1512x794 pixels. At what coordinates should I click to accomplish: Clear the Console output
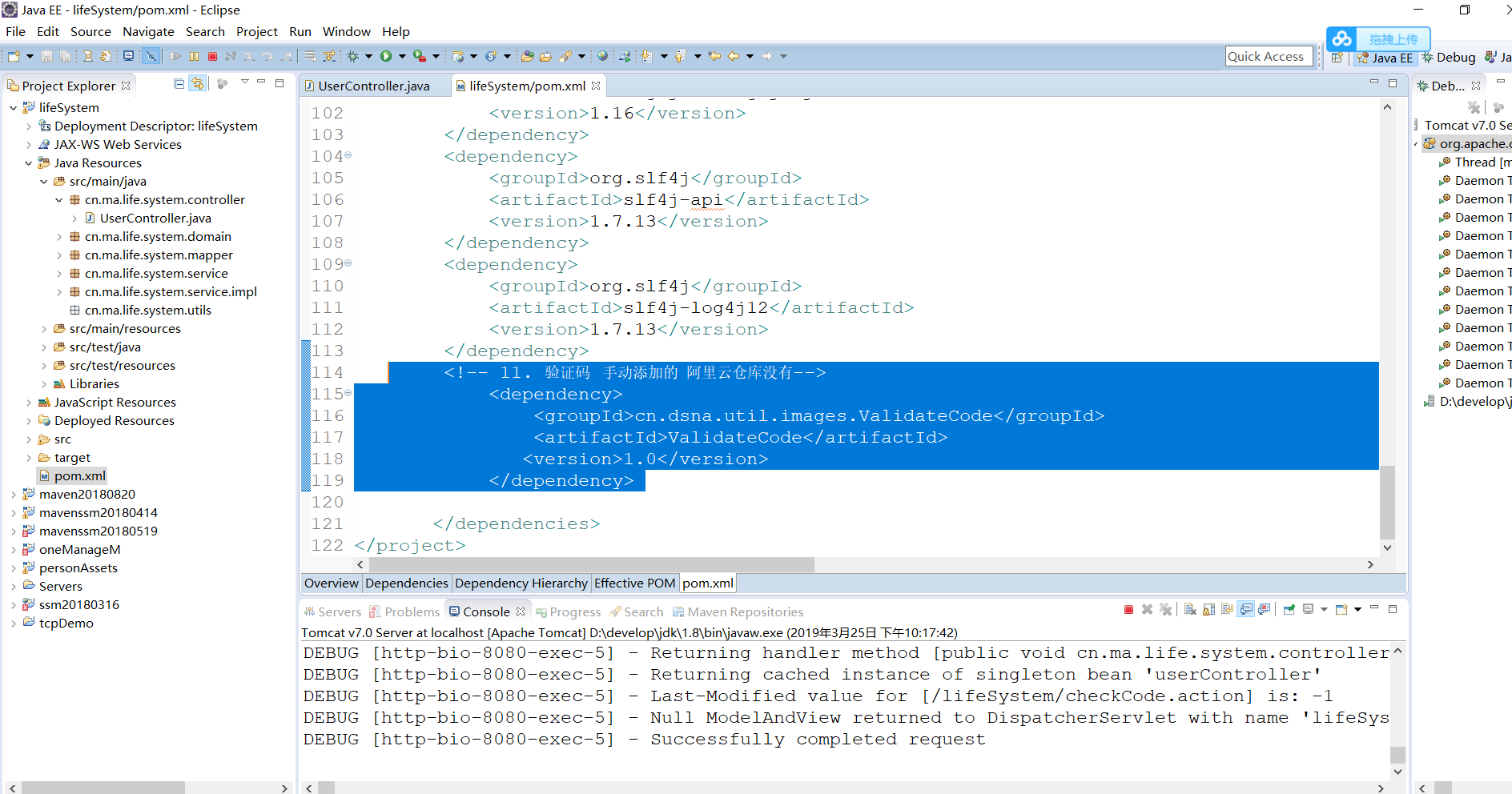1190,610
